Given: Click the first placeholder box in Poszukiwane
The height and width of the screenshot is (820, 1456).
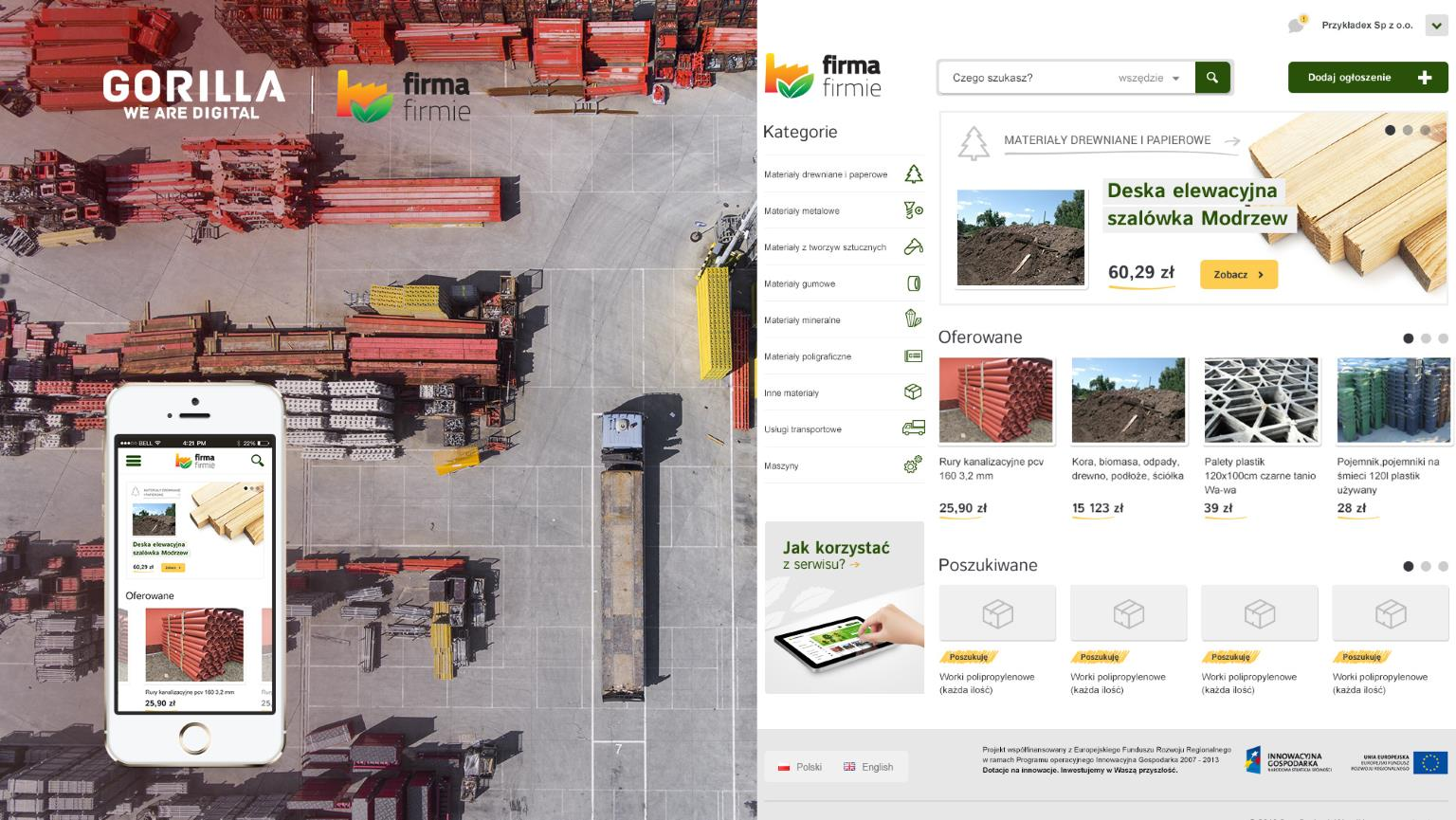Looking at the screenshot, I should pos(997,613).
